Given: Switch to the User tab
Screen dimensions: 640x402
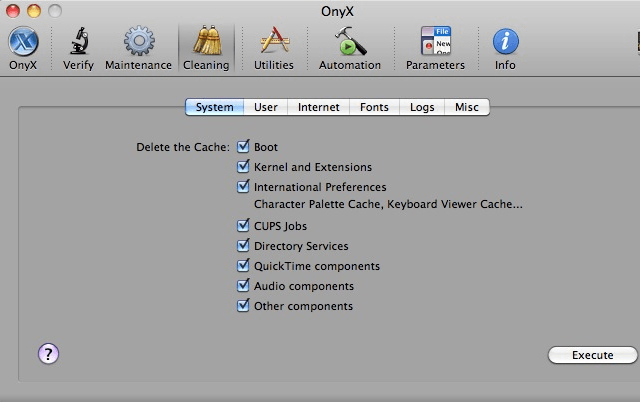Looking at the screenshot, I should pyautogui.click(x=266, y=107).
